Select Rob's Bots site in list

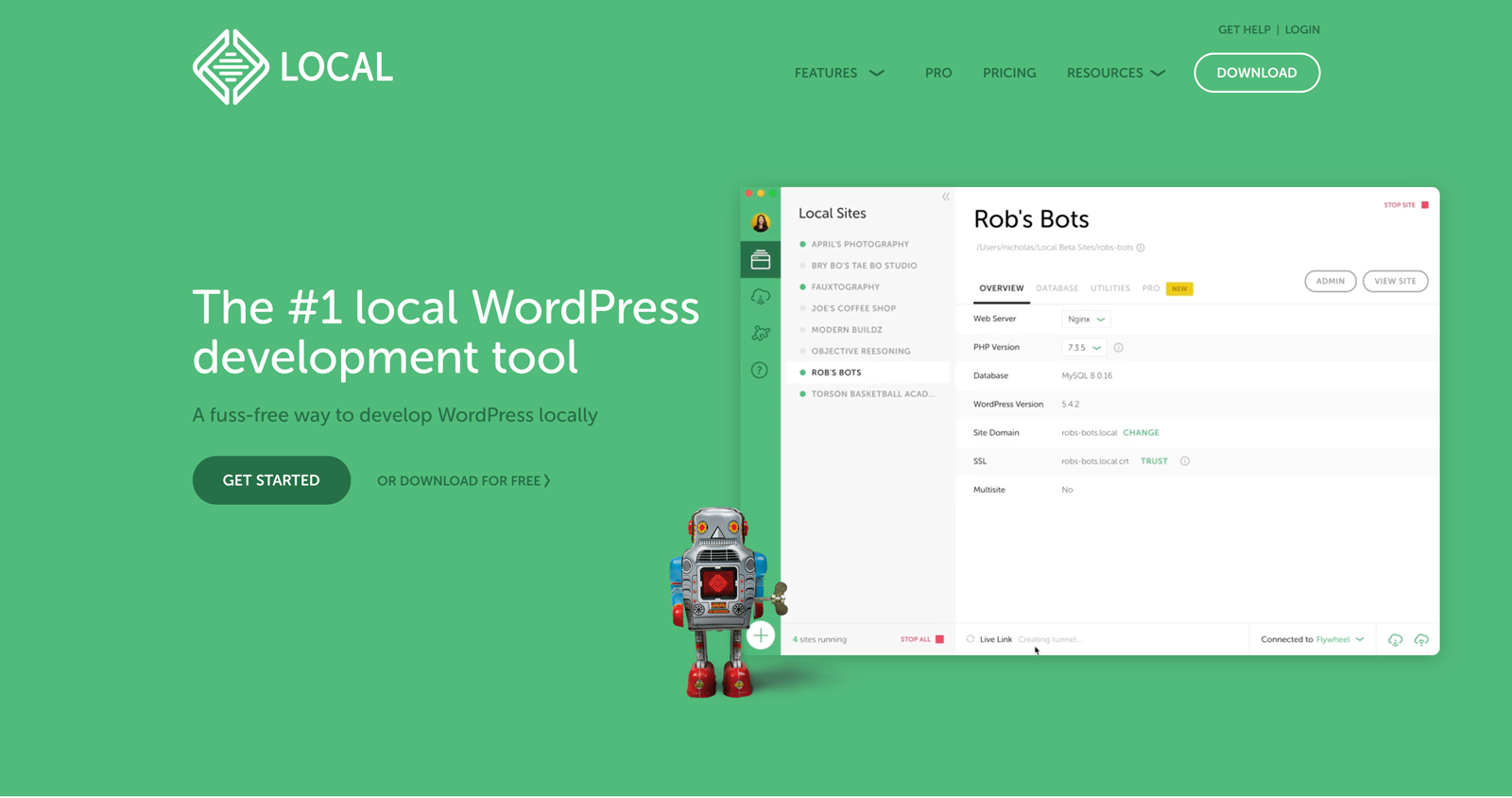pos(868,373)
